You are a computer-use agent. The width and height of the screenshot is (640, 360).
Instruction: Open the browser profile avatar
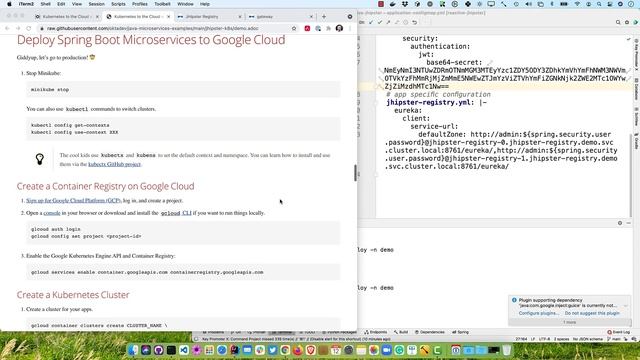pos(339,28)
